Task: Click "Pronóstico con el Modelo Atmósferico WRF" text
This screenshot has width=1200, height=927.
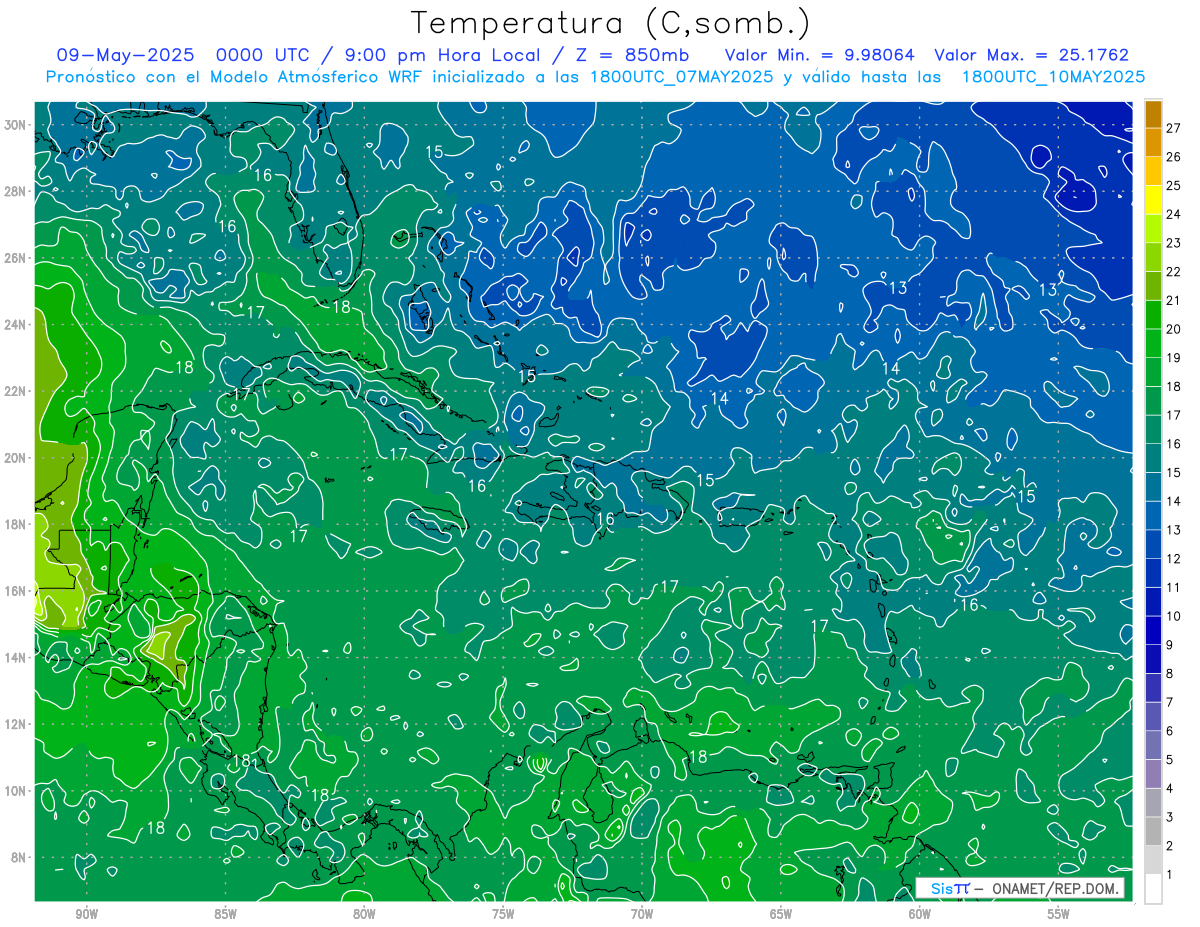Action: point(234,77)
